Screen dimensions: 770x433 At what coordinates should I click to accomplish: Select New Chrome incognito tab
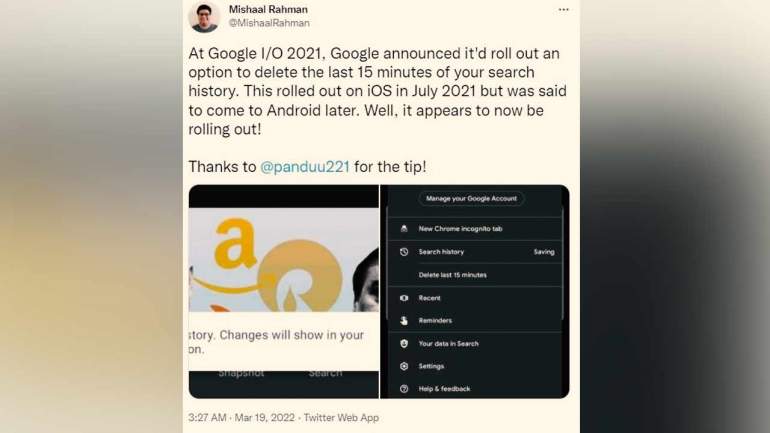(460, 229)
